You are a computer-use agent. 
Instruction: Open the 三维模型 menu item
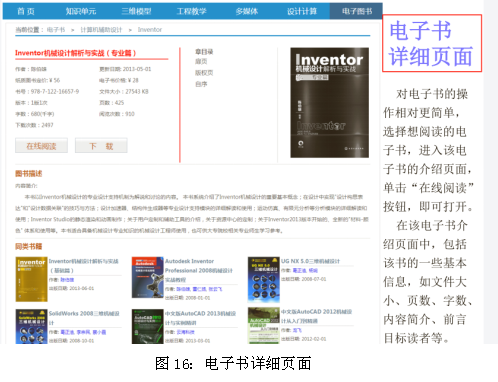coord(136,11)
